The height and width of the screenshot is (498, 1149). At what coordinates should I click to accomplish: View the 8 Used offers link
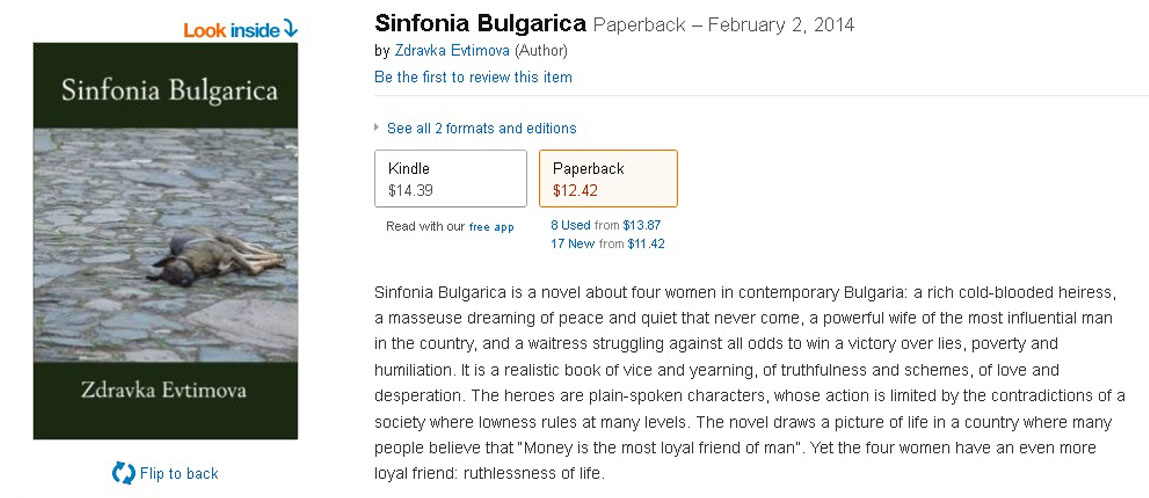point(570,226)
